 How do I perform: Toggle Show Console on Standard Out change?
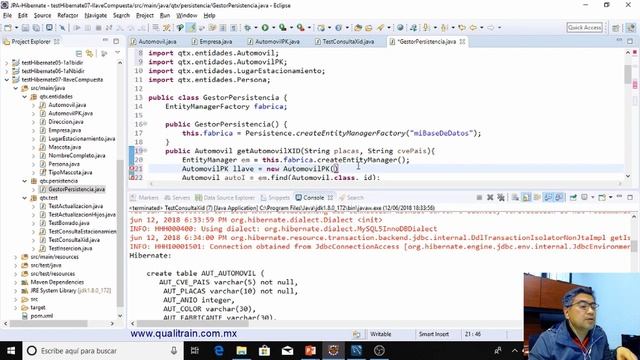coord(548,198)
